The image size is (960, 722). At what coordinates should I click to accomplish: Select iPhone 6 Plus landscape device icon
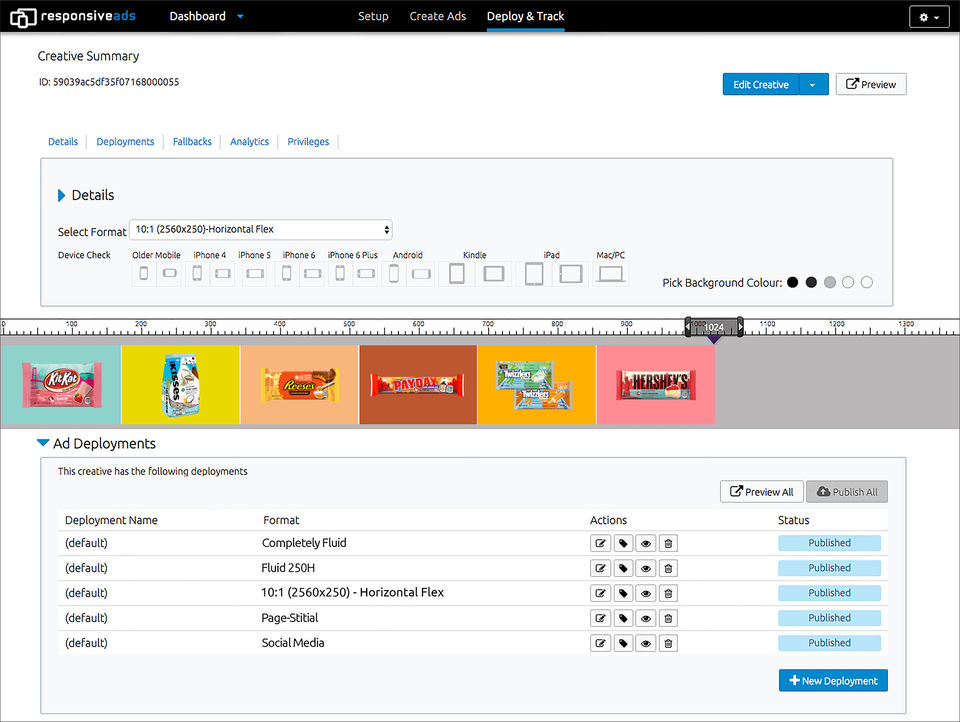click(366, 273)
